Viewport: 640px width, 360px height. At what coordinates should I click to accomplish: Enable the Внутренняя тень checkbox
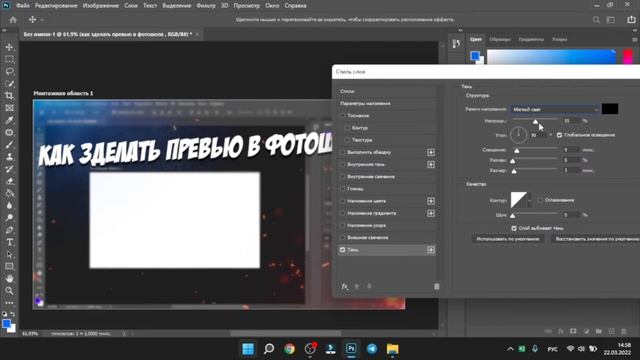click(343, 164)
